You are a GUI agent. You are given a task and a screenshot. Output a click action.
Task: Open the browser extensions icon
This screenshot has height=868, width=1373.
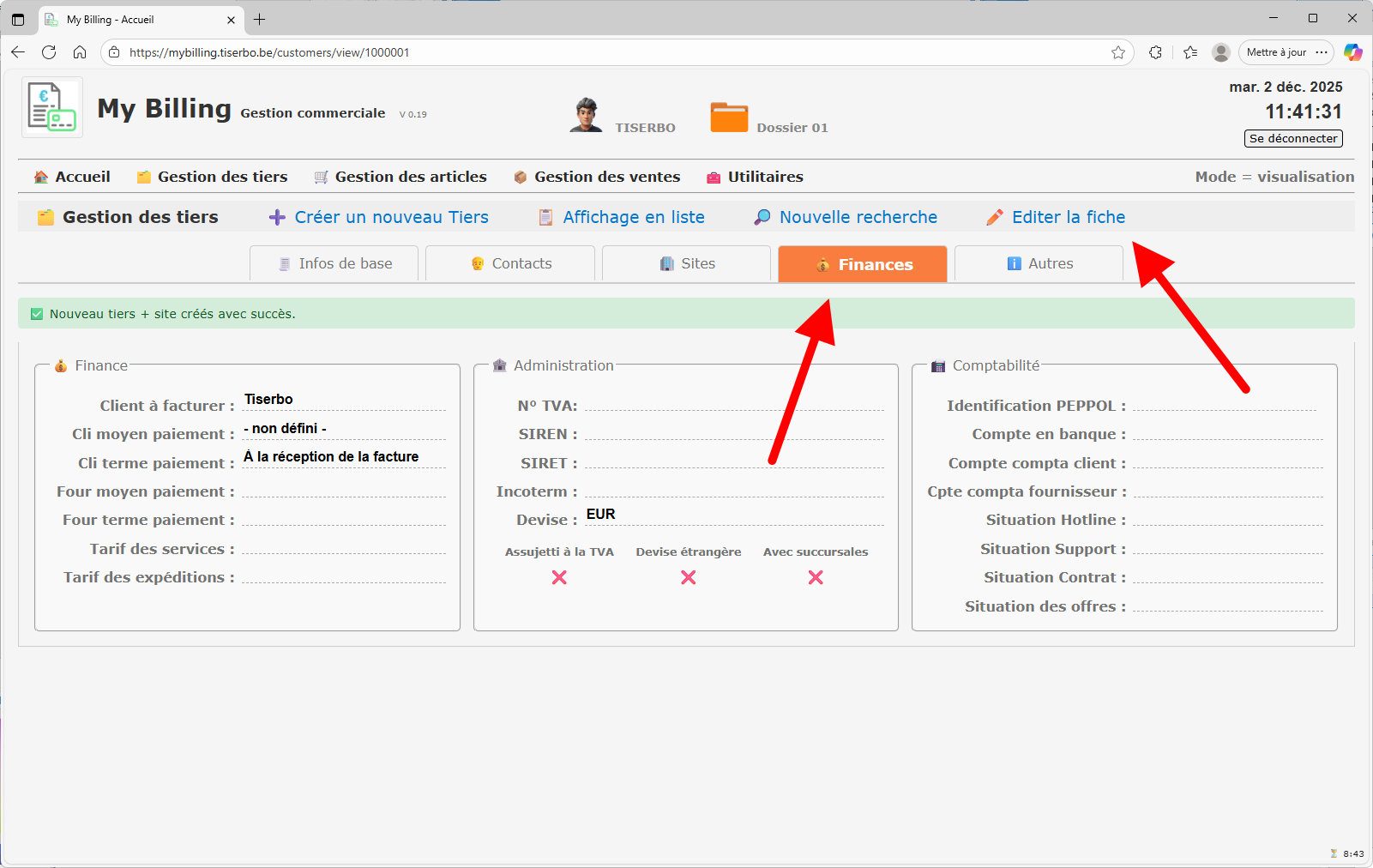tap(1155, 52)
